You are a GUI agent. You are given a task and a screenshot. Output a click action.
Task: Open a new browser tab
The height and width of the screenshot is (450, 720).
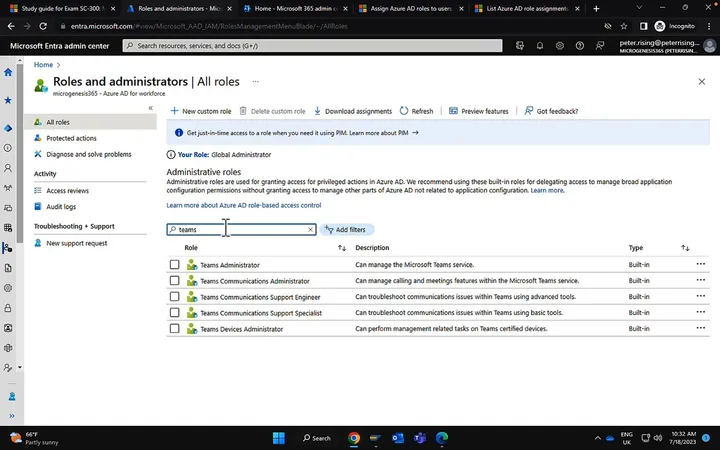(x=596, y=8)
